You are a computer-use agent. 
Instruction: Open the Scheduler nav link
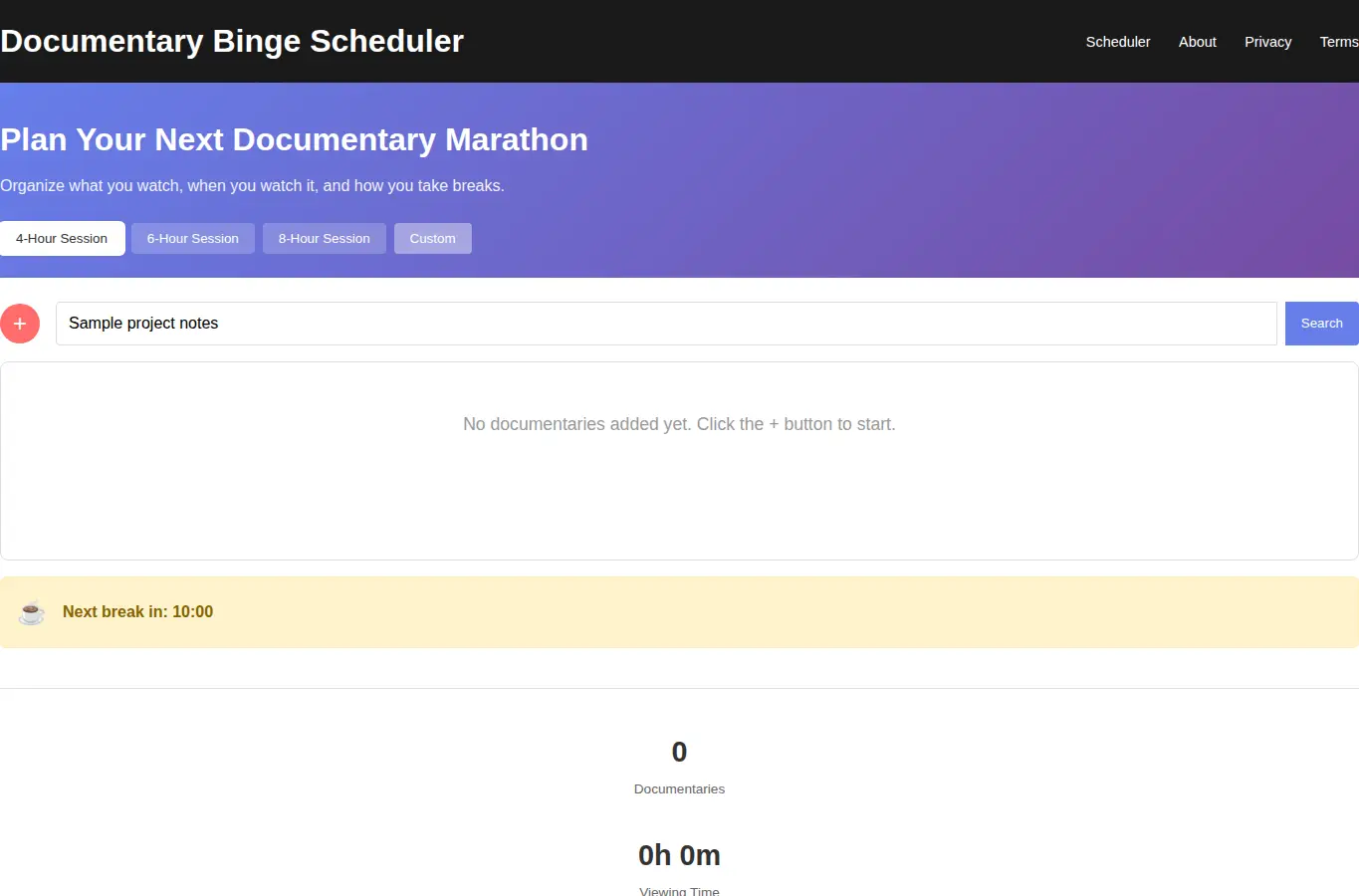(x=1118, y=42)
